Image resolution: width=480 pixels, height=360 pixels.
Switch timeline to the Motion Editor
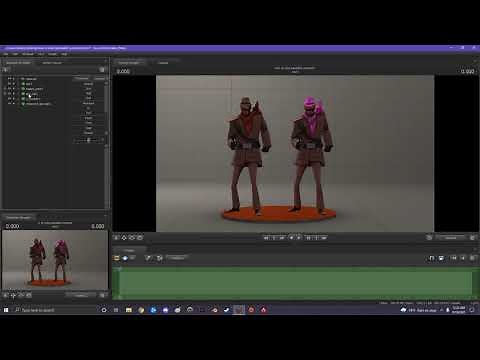[125, 258]
